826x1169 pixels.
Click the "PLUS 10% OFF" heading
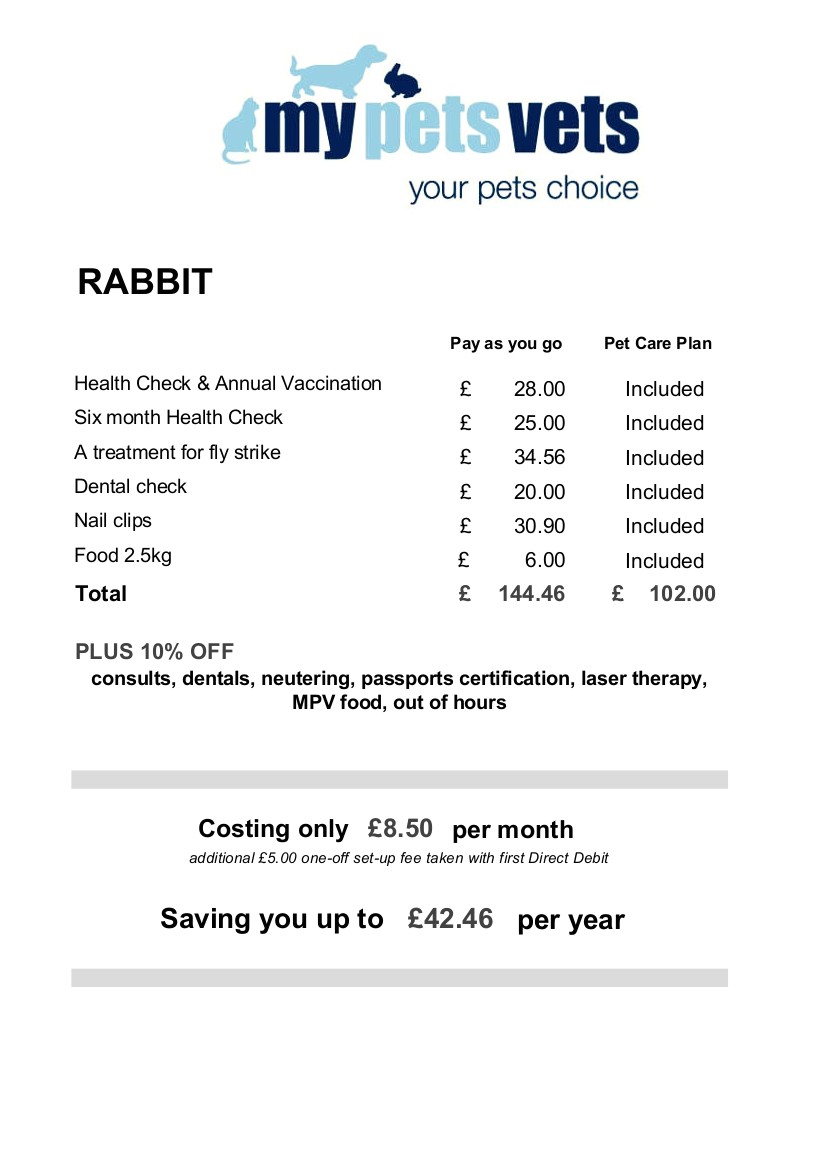click(x=154, y=652)
